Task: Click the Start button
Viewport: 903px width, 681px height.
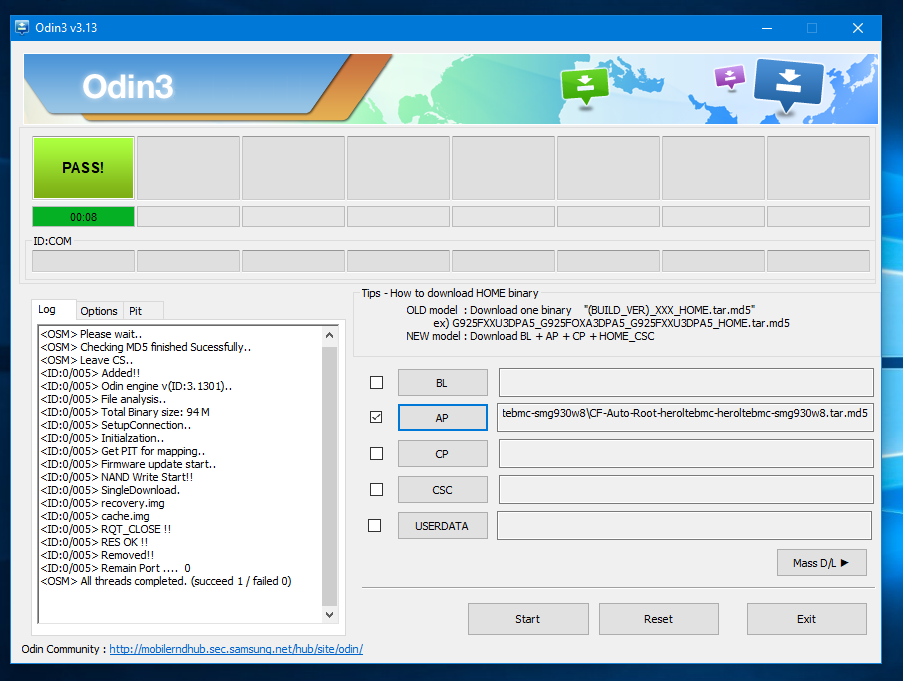Action: pyautogui.click(x=528, y=619)
